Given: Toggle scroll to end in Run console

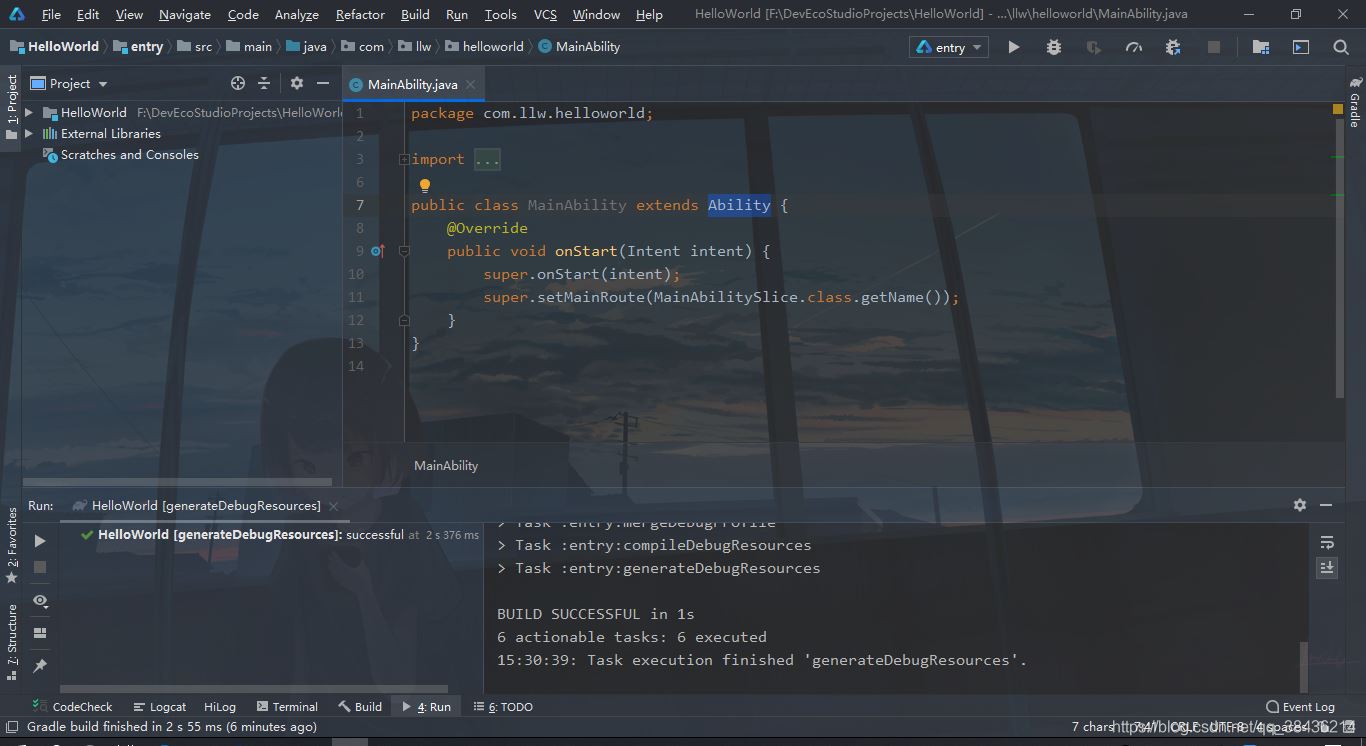Looking at the screenshot, I should (x=1327, y=567).
